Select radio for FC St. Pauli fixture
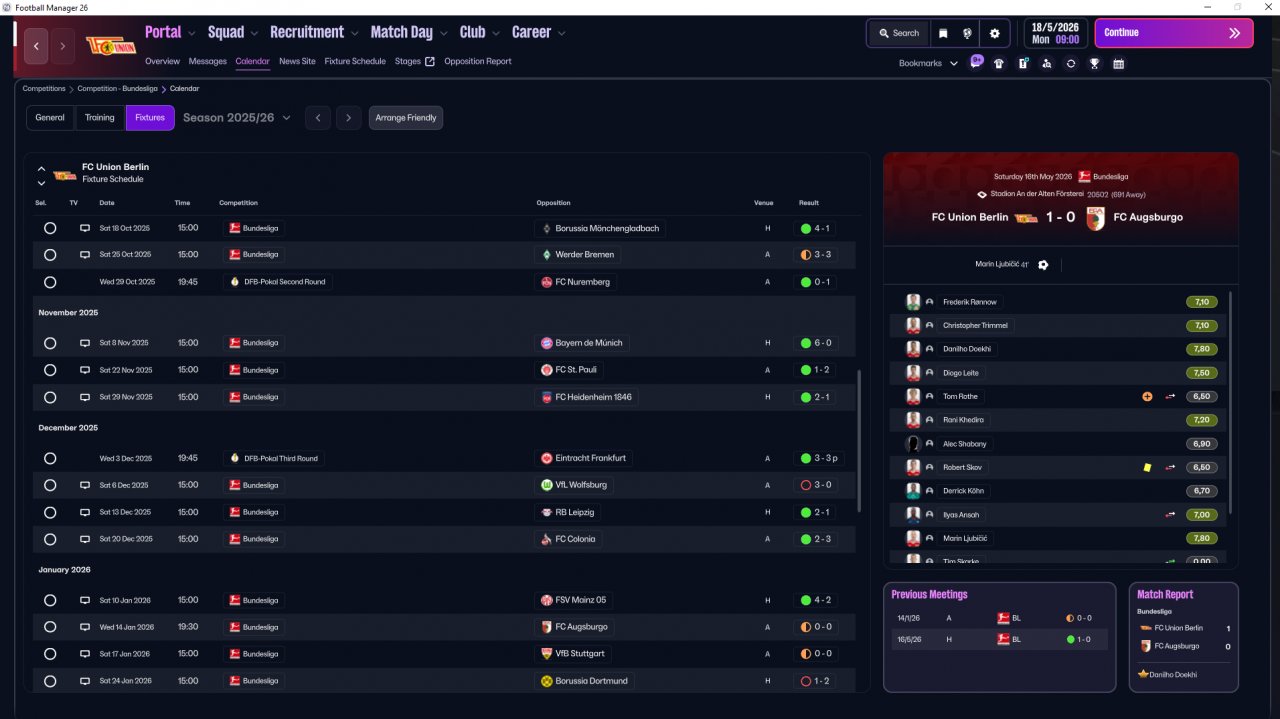This screenshot has width=1280, height=719. (50, 370)
